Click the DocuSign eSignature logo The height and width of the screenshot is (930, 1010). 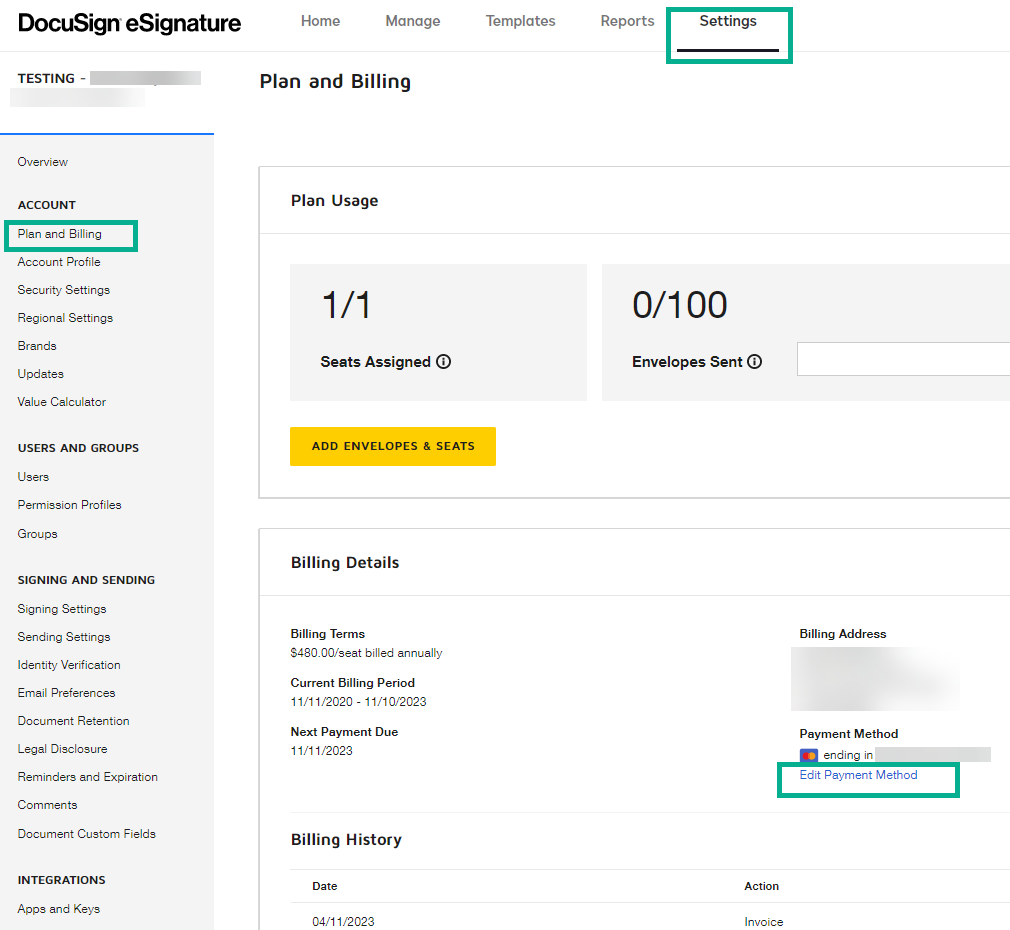[x=130, y=23]
